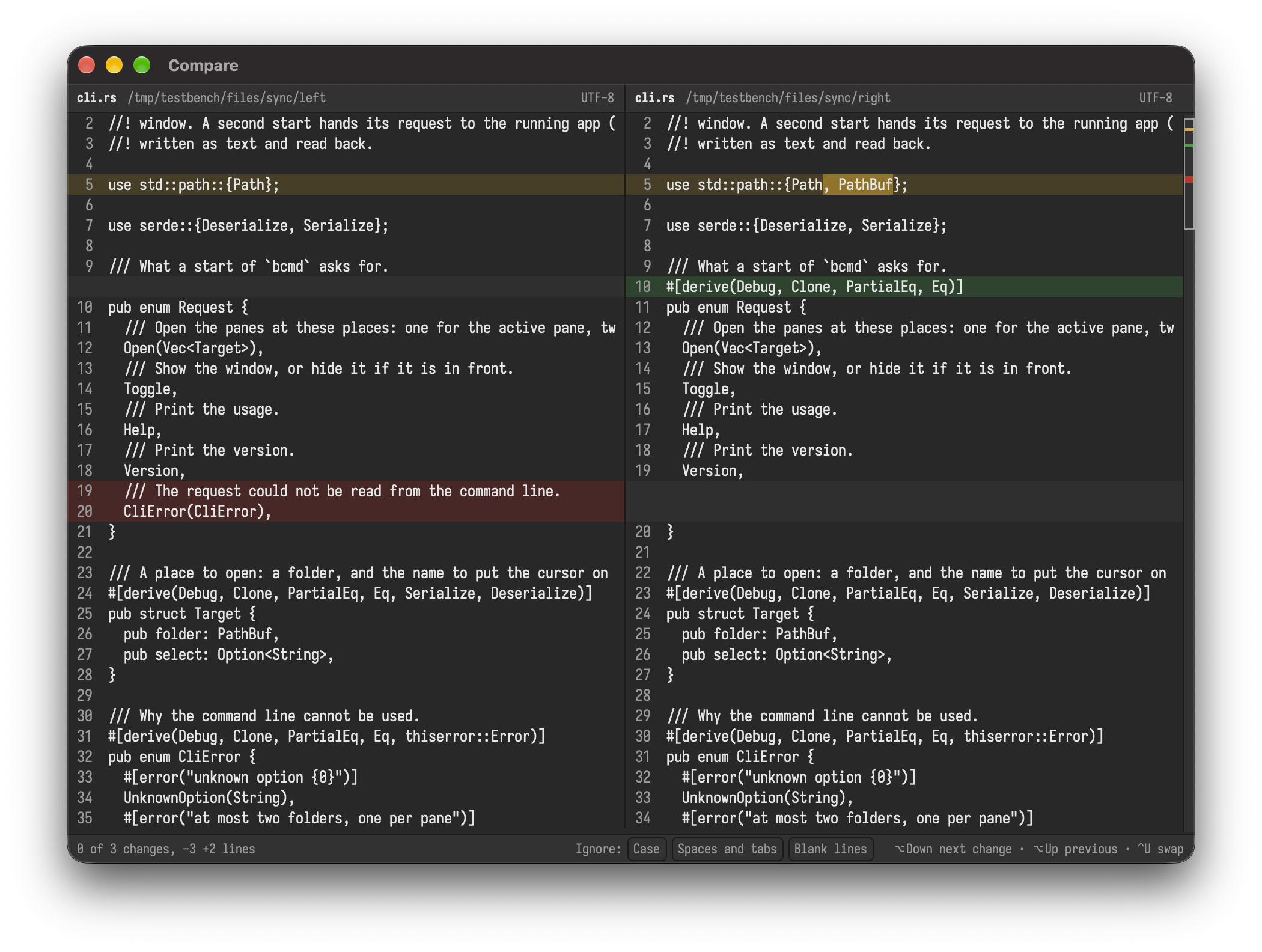Click left line 'use std::path::{Path};'

click(194, 185)
